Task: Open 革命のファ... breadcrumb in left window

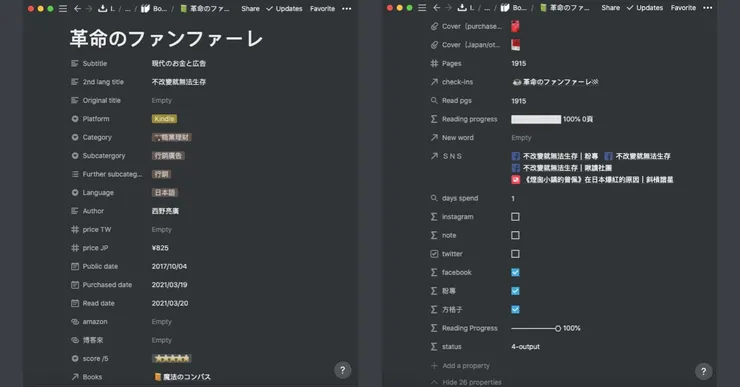Action: pyautogui.click(x=205, y=8)
